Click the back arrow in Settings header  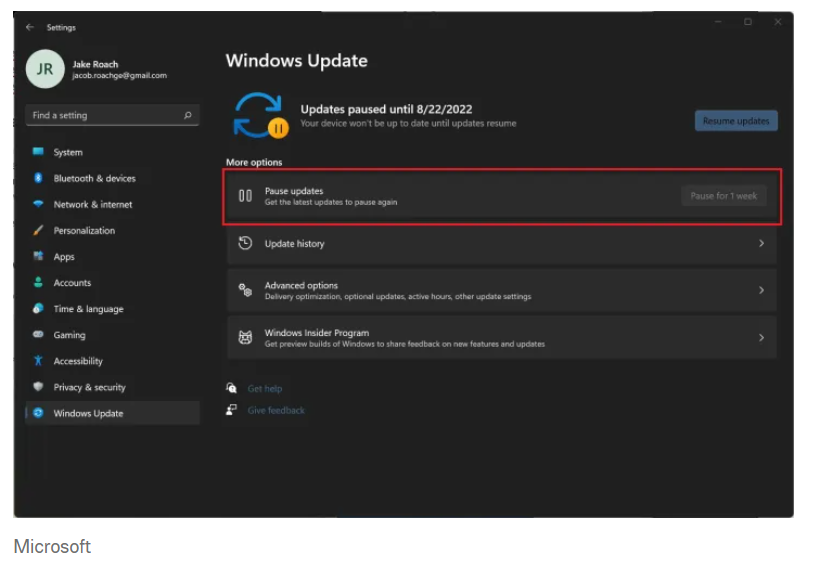(x=30, y=27)
